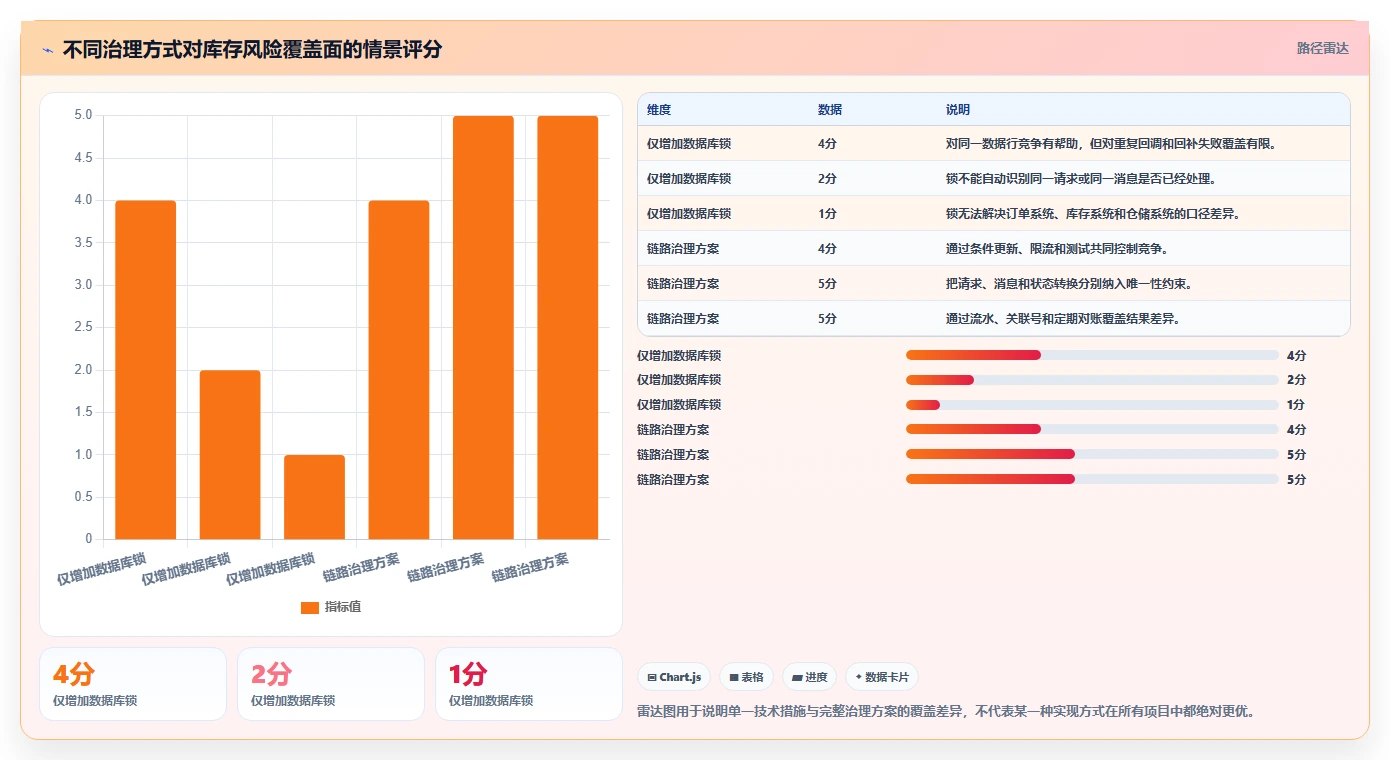The image size is (1390, 760).
Task: Select the 数据 column header
Action: click(830, 109)
